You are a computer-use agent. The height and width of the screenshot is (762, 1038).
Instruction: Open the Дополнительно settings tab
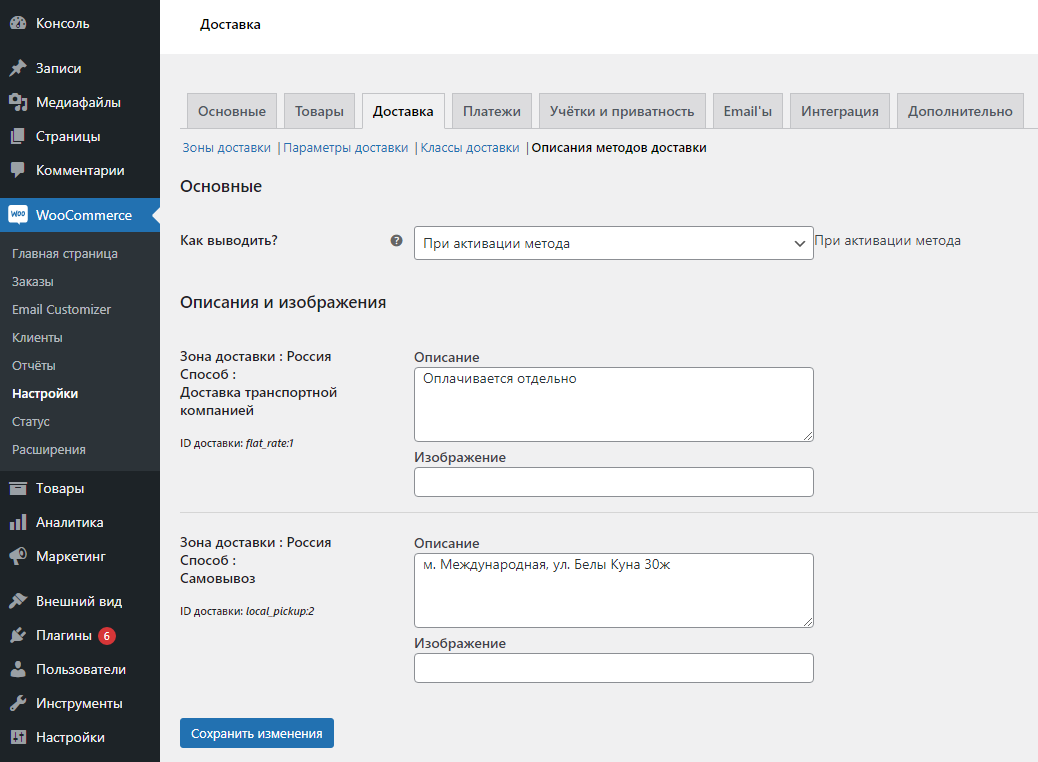click(x=961, y=111)
